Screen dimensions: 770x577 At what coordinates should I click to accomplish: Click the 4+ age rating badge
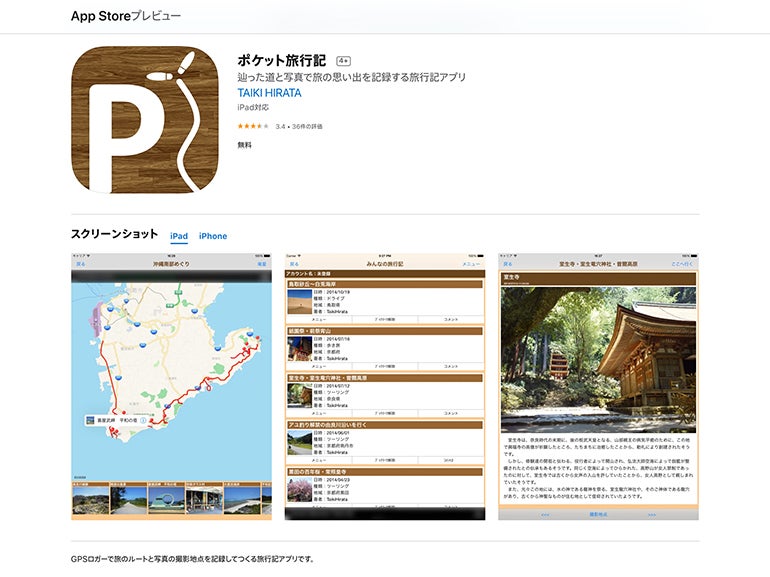tap(343, 61)
